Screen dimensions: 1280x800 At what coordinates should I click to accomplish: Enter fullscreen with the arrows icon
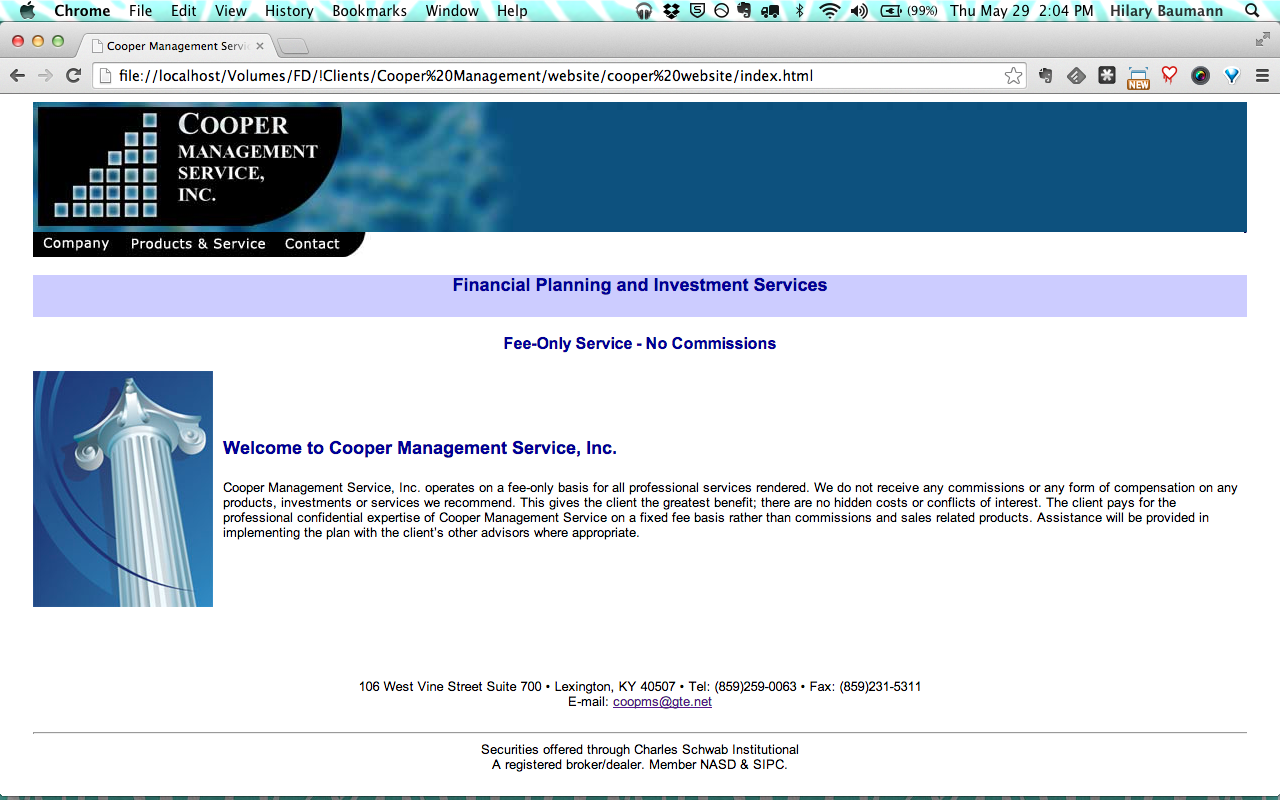pos(1263,39)
